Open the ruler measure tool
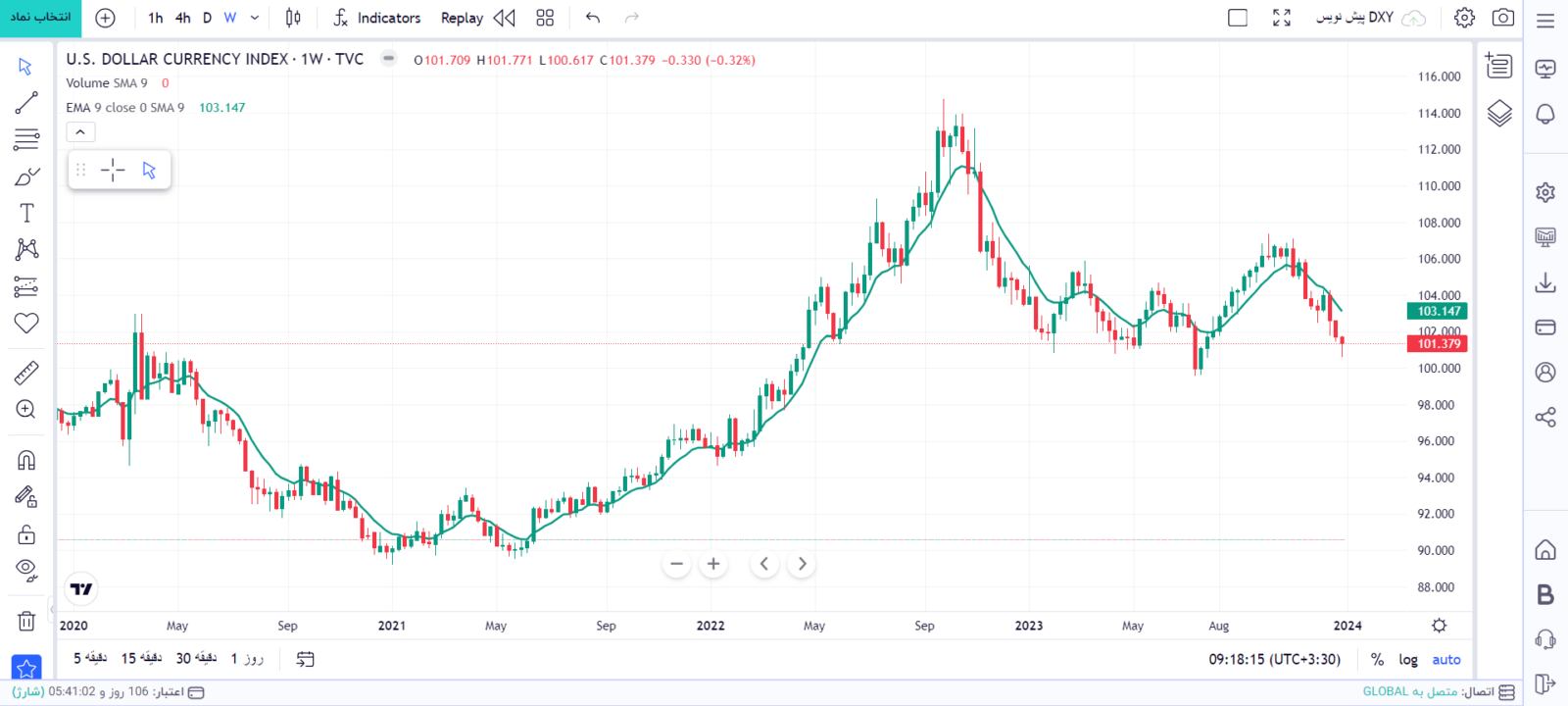The image size is (1568, 706). coord(26,373)
